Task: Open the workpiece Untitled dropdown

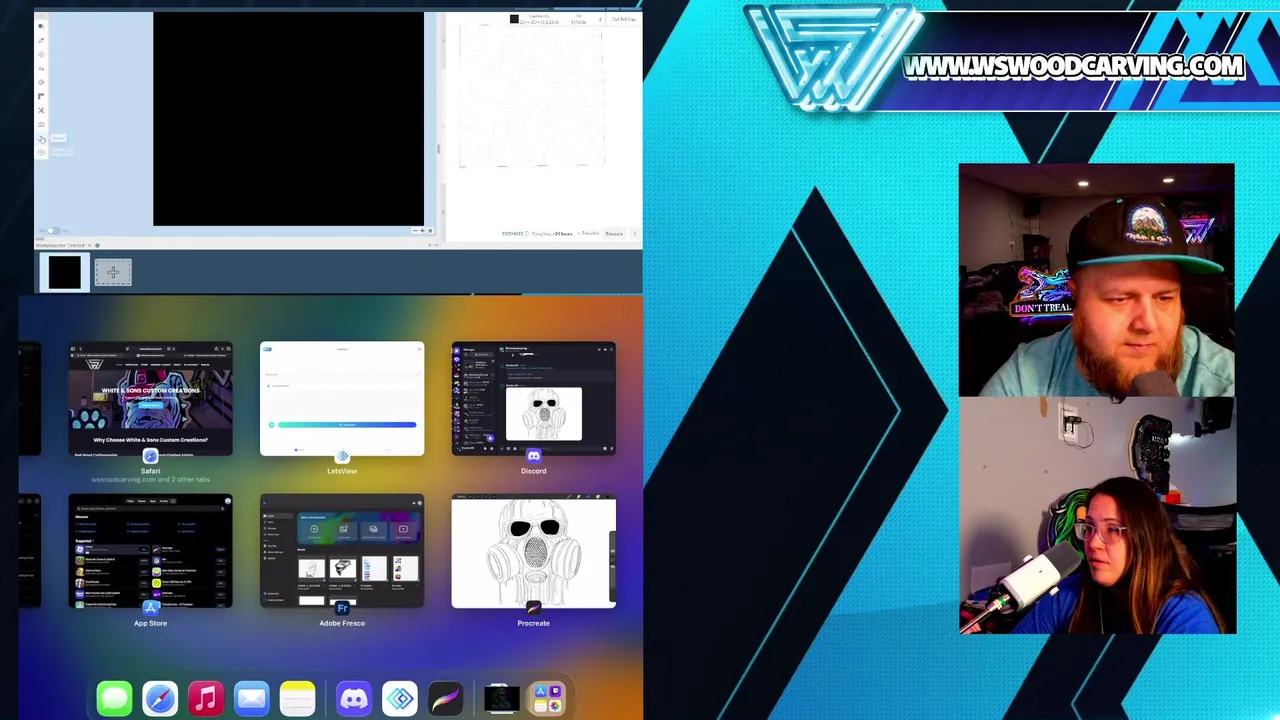Action: coord(65,245)
